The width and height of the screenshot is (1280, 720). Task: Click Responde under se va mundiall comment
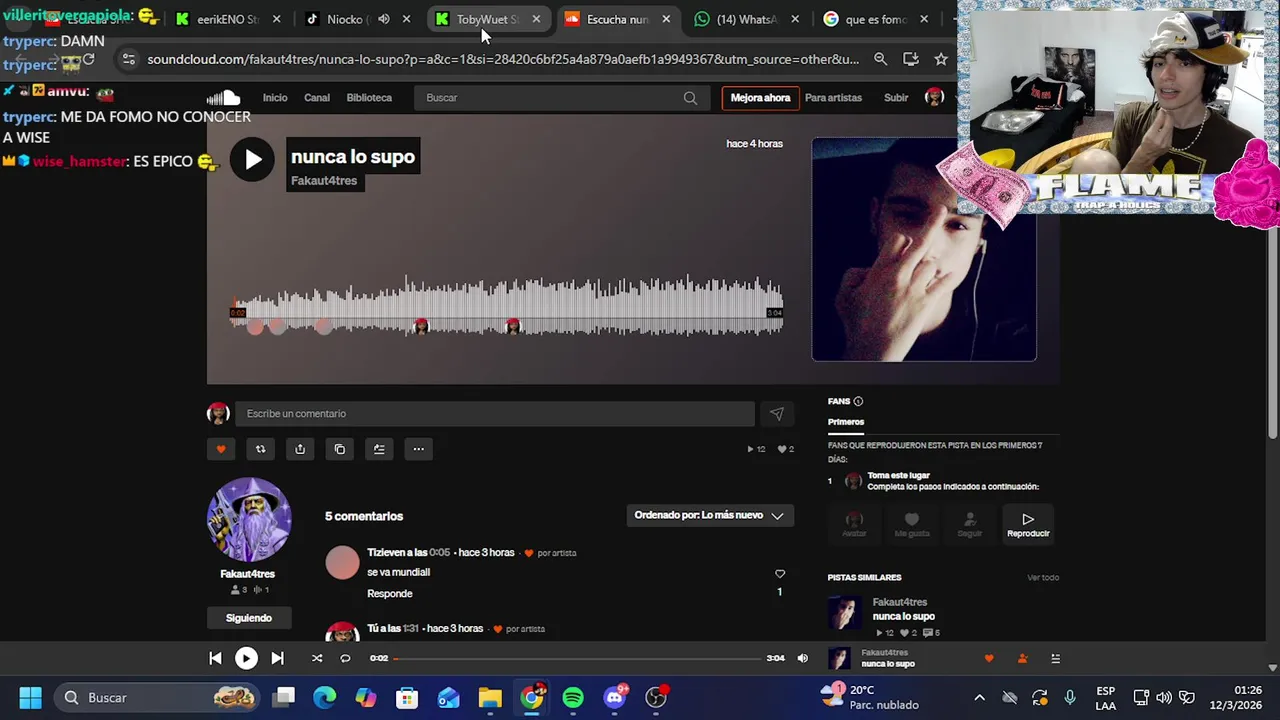point(390,594)
